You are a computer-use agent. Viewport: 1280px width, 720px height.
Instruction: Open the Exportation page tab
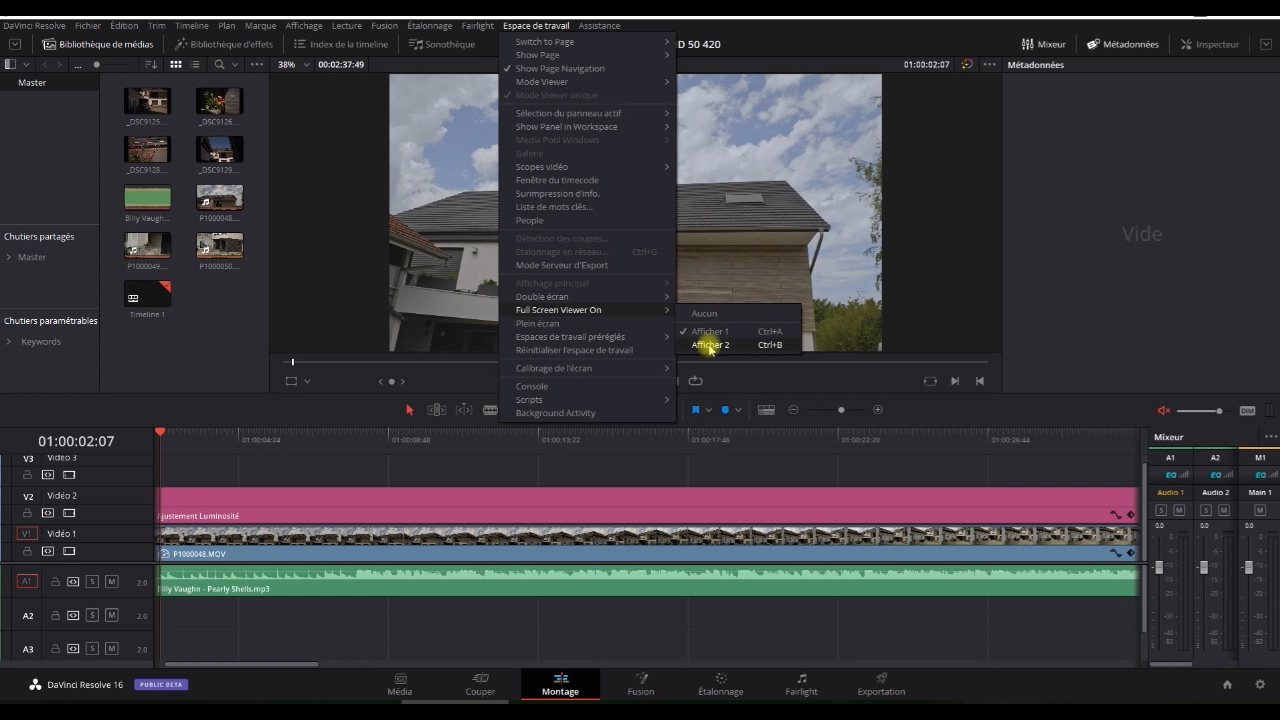[881, 684]
